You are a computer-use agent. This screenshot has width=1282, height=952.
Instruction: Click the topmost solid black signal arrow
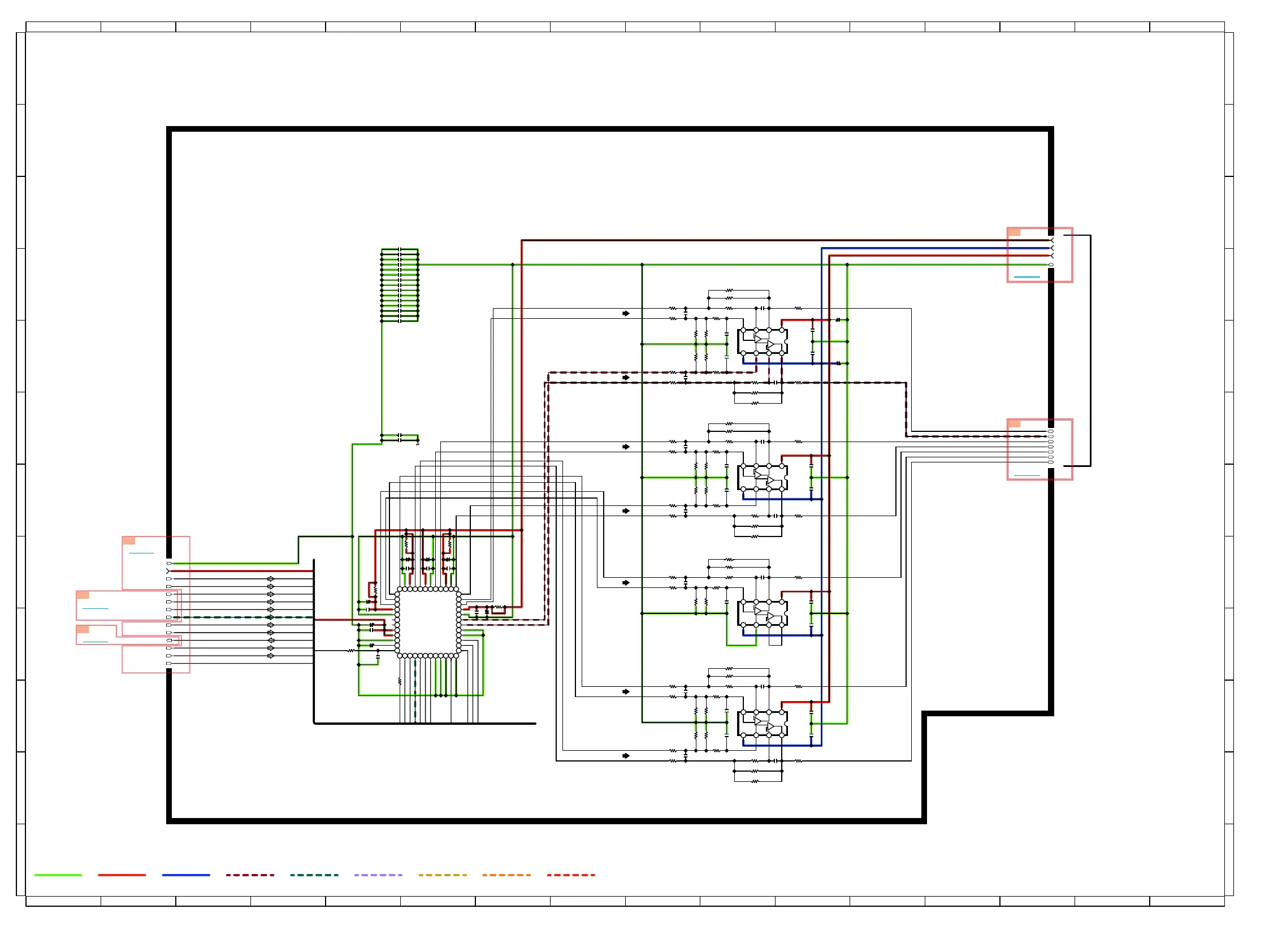click(626, 314)
